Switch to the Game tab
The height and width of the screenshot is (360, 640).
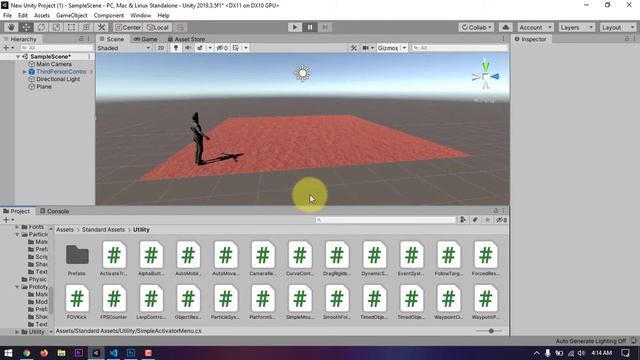pyautogui.click(x=145, y=39)
